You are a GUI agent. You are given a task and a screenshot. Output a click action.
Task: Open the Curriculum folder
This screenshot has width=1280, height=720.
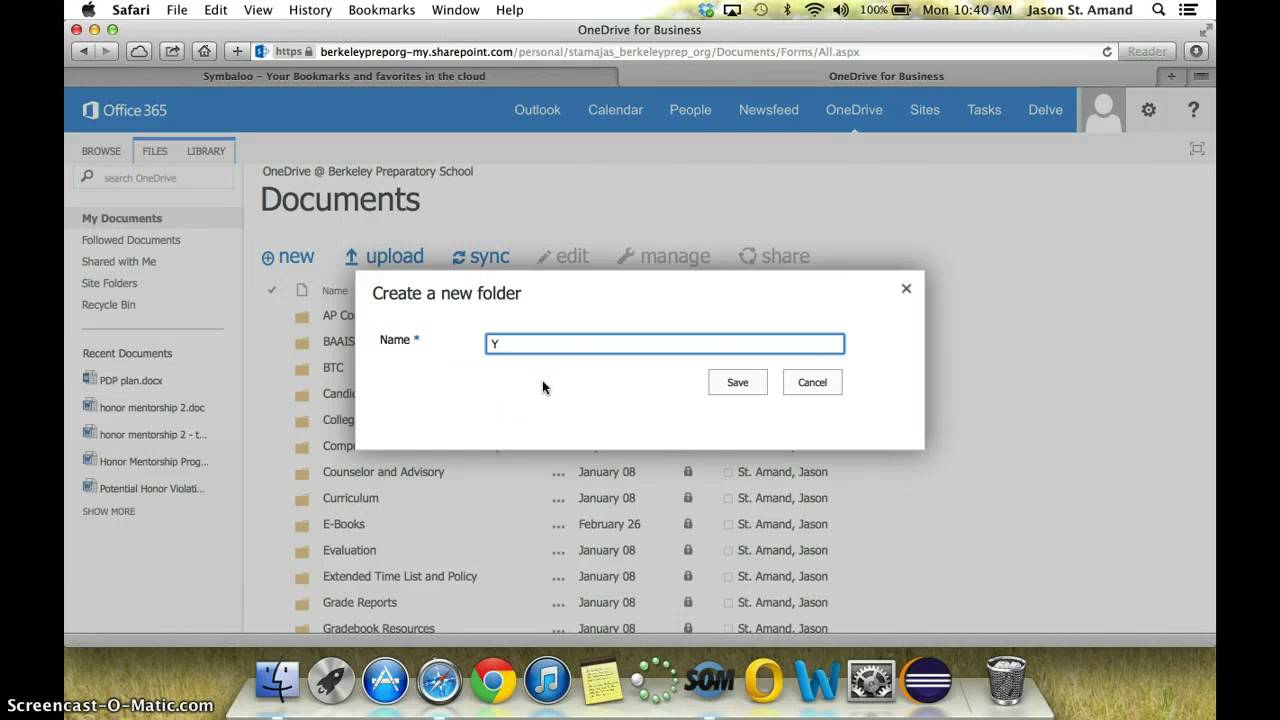tap(350, 498)
